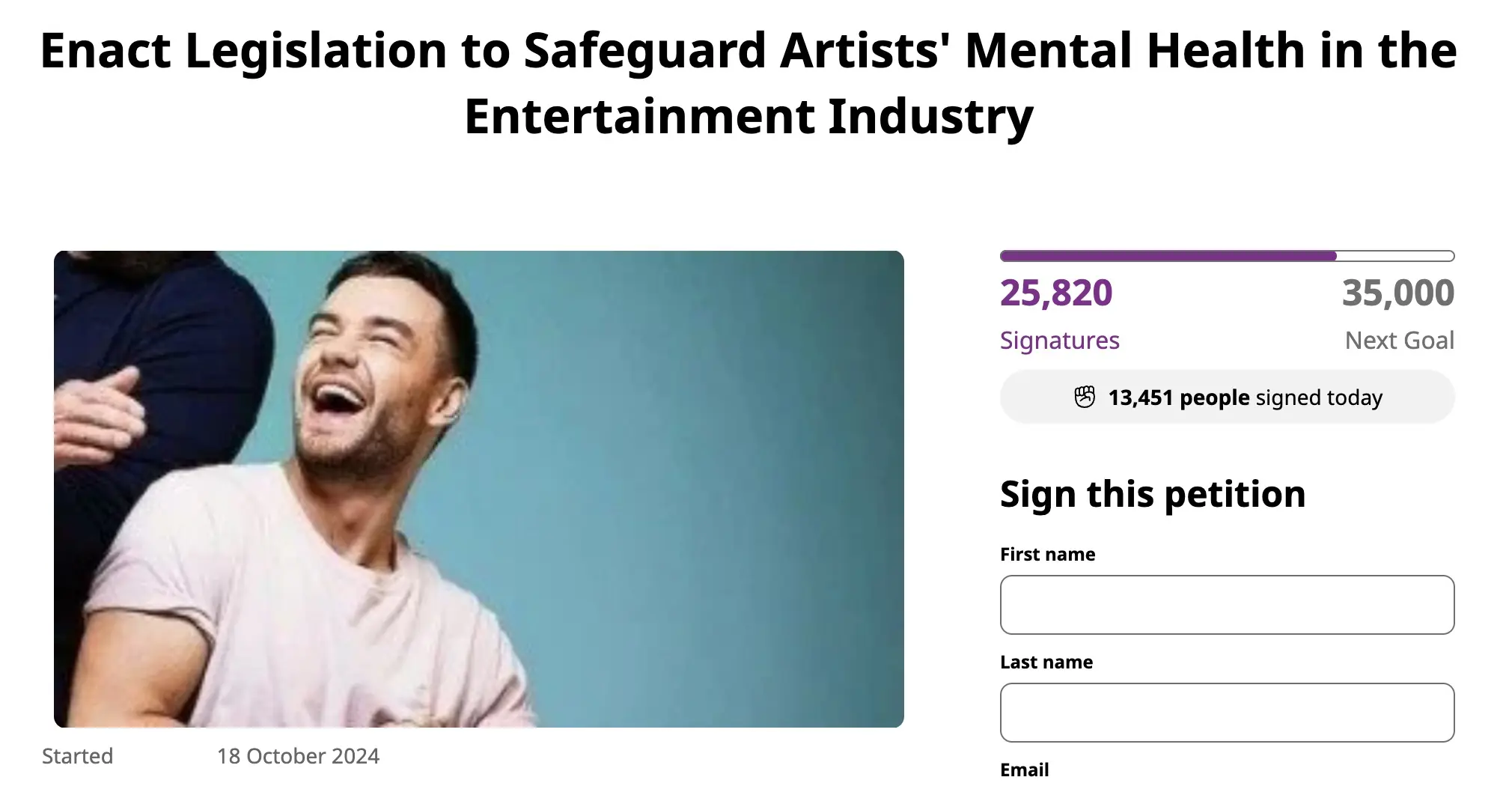Select the purple 'Signatures' label
Image resolution: width=1512 pixels, height=786 pixels.
(1059, 341)
